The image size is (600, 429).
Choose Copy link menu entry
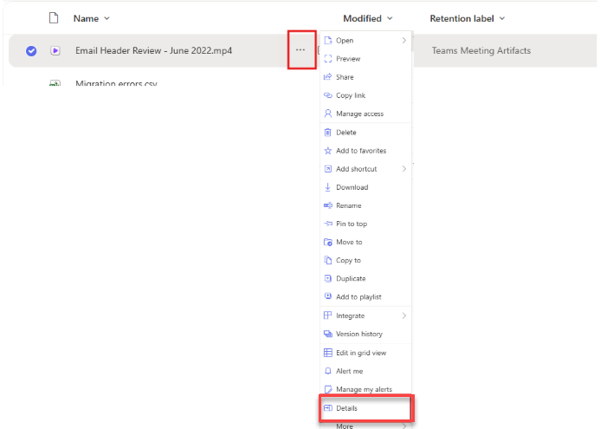tap(365, 95)
